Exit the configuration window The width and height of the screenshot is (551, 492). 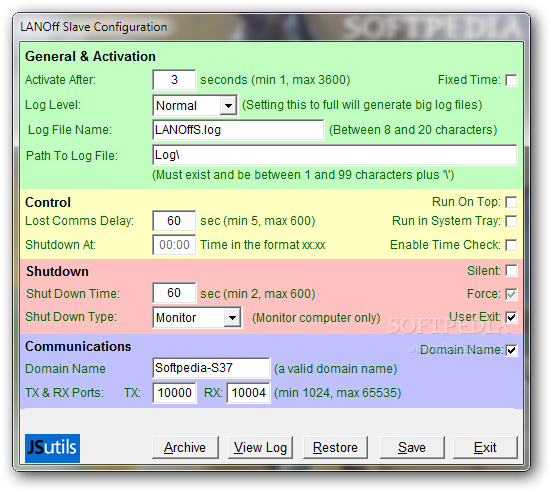(485, 448)
